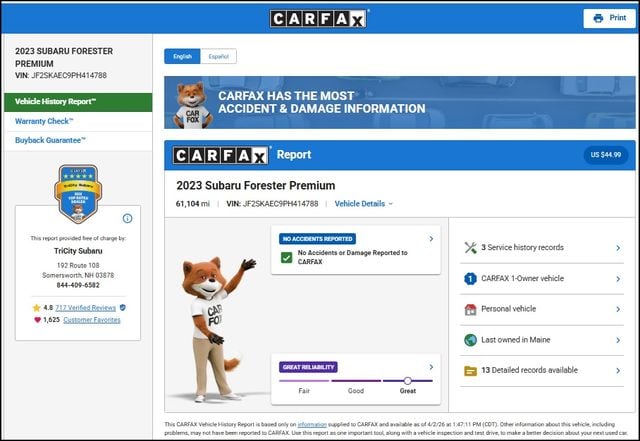Click the 1-Owner badge icon
Image resolution: width=640 pixels, height=441 pixels.
[470, 279]
